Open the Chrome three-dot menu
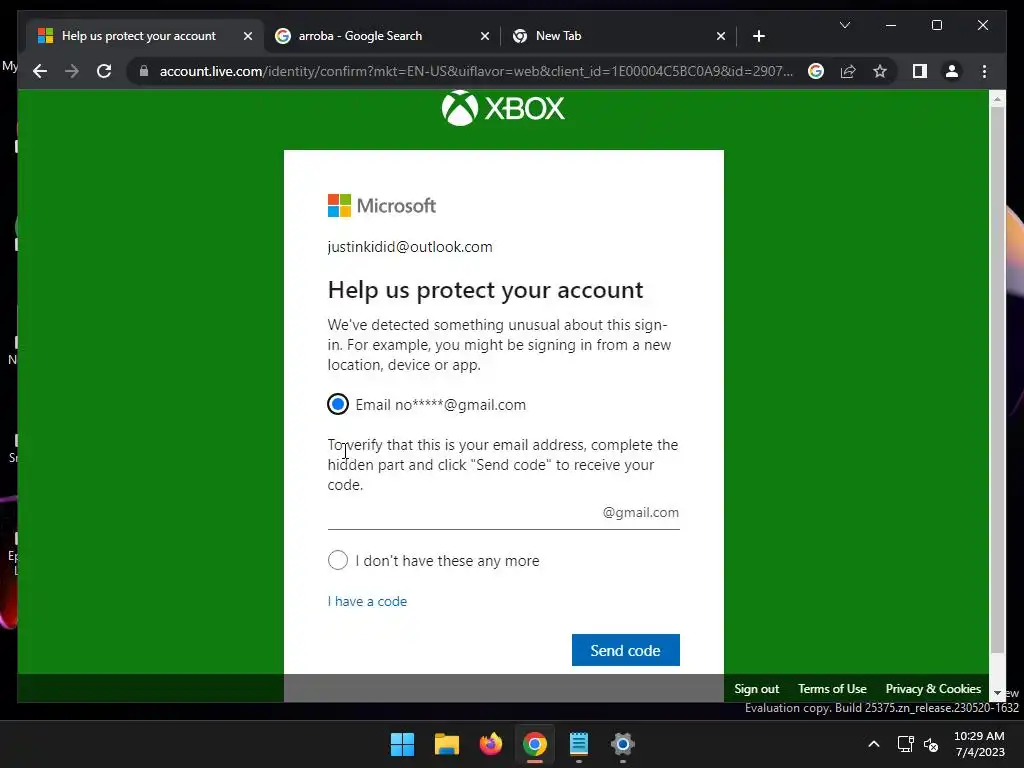Screen dimensions: 1024x768 pos(984,71)
